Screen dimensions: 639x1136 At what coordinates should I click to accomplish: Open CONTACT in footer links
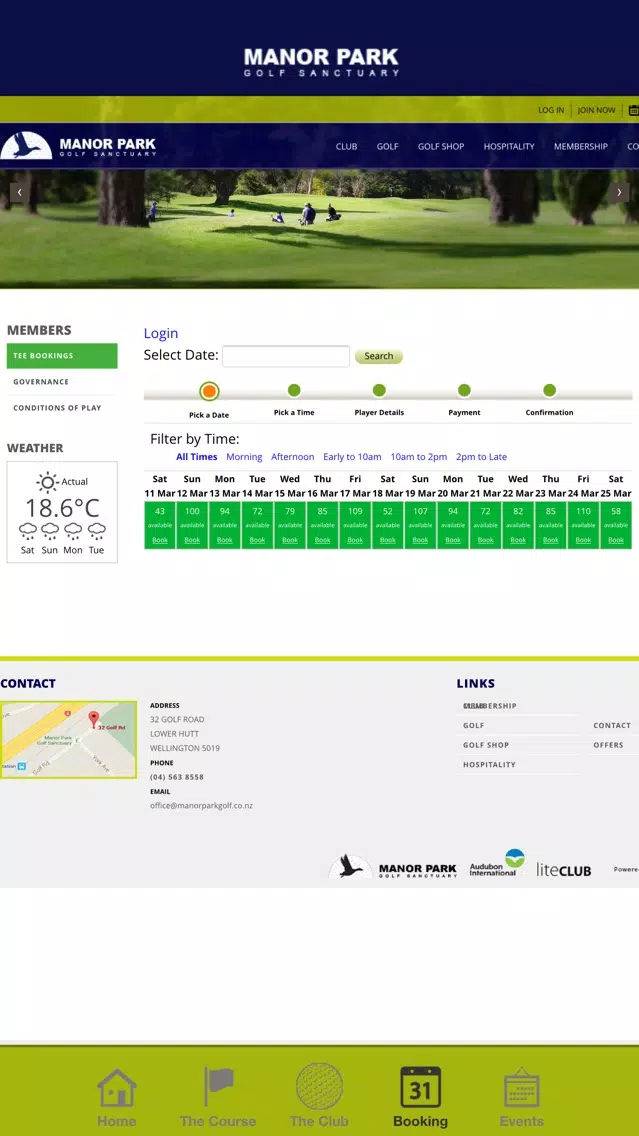(612, 725)
